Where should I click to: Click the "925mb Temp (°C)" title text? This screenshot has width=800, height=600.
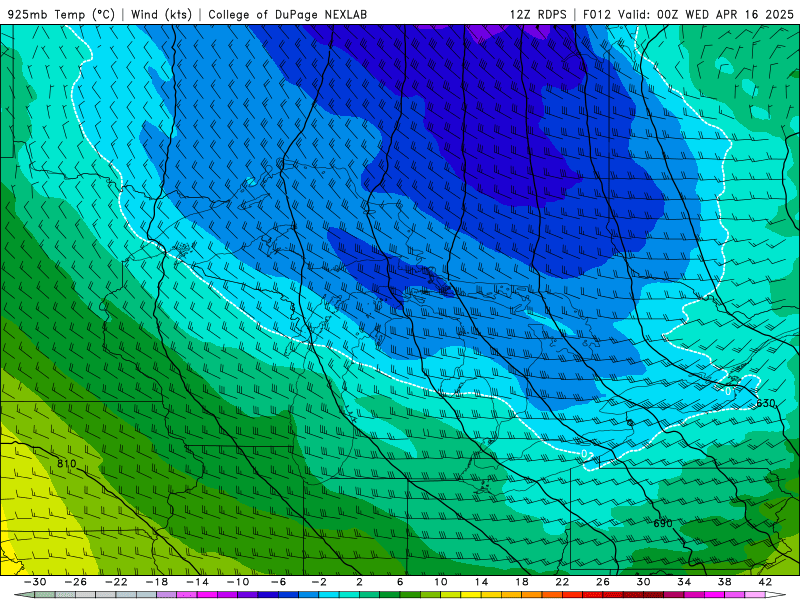(62, 14)
